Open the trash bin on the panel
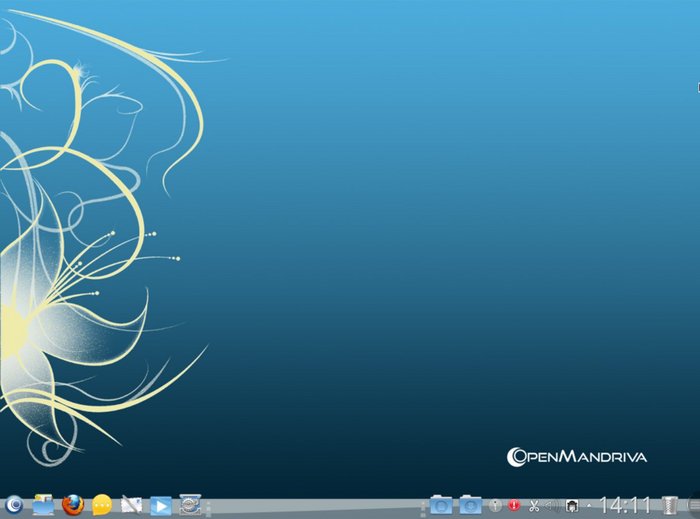700x519 pixels. click(x=671, y=506)
